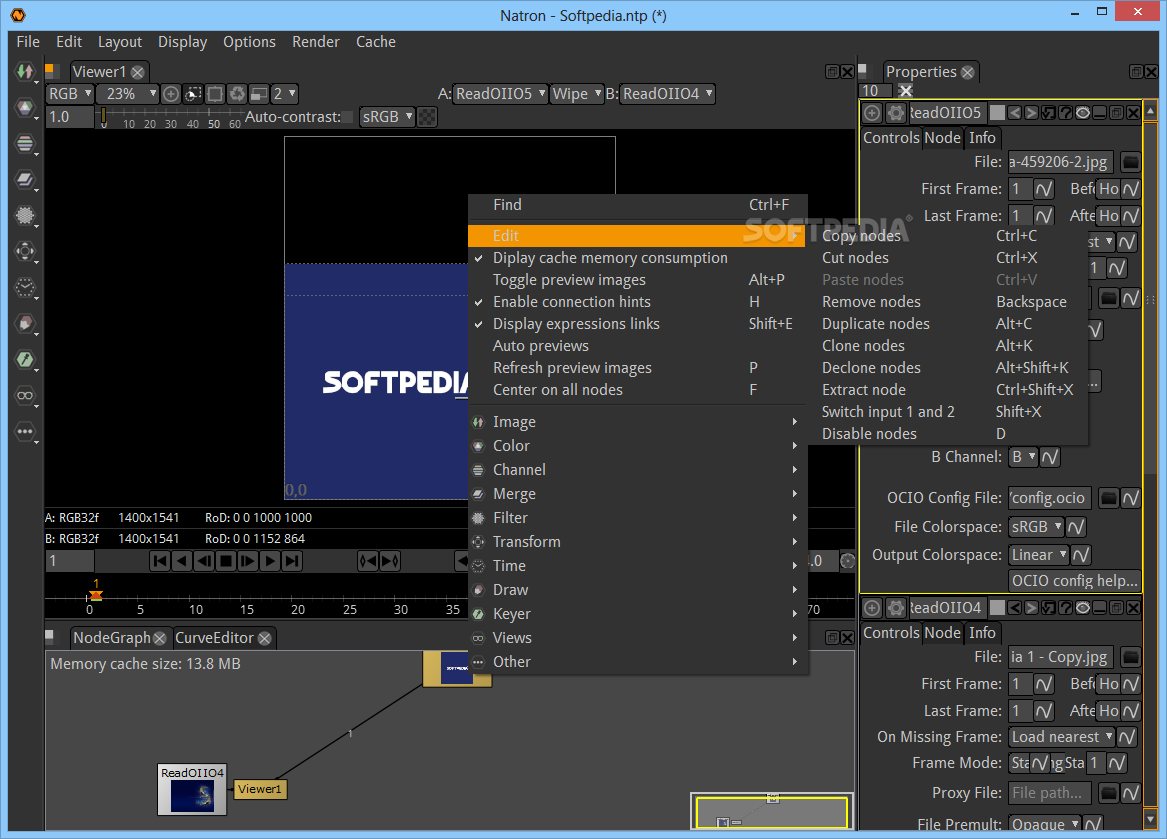Stop playback button in viewer
The image size is (1167, 839).
click(226, 561)
